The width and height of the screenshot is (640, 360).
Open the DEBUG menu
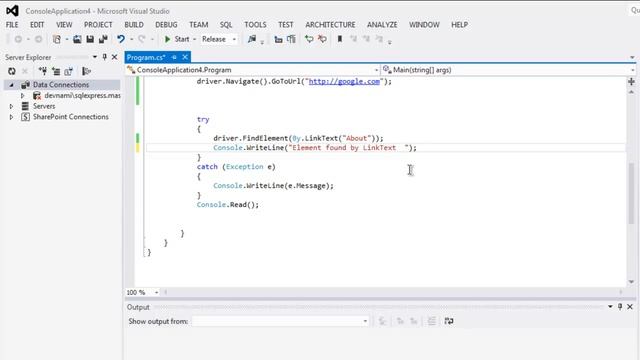point(166,25)
